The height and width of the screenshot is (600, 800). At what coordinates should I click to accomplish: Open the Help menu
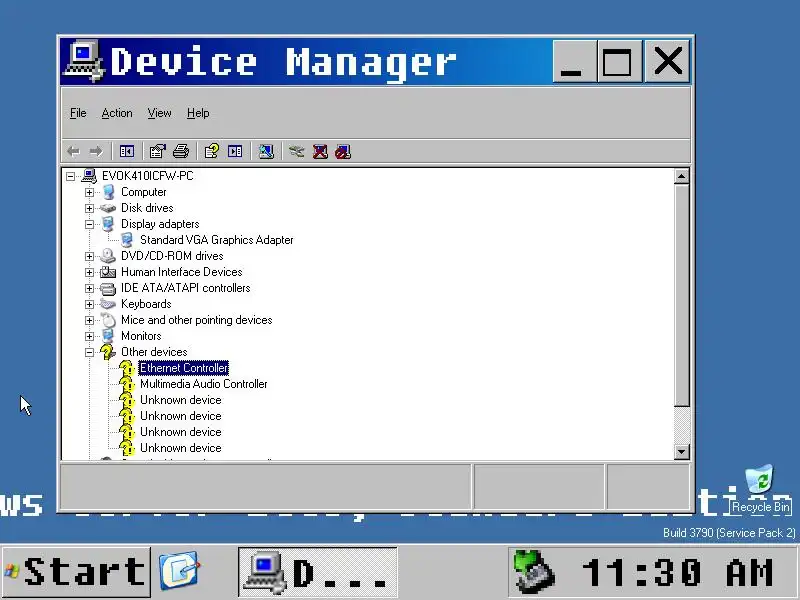point(198,113)
